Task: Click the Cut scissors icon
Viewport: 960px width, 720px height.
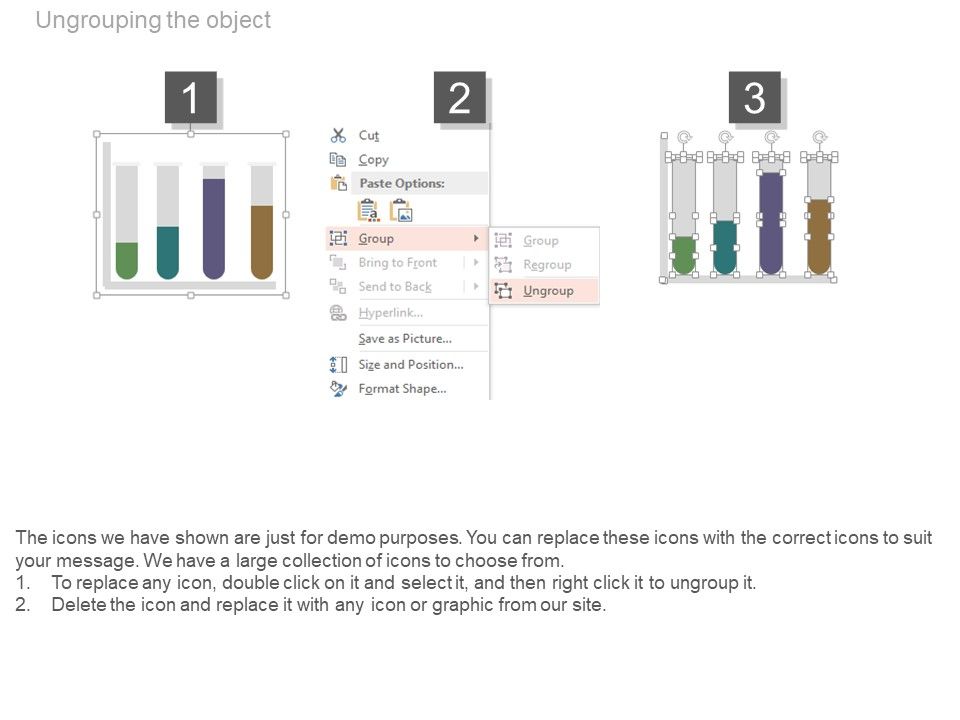Action: pos(338,135)
